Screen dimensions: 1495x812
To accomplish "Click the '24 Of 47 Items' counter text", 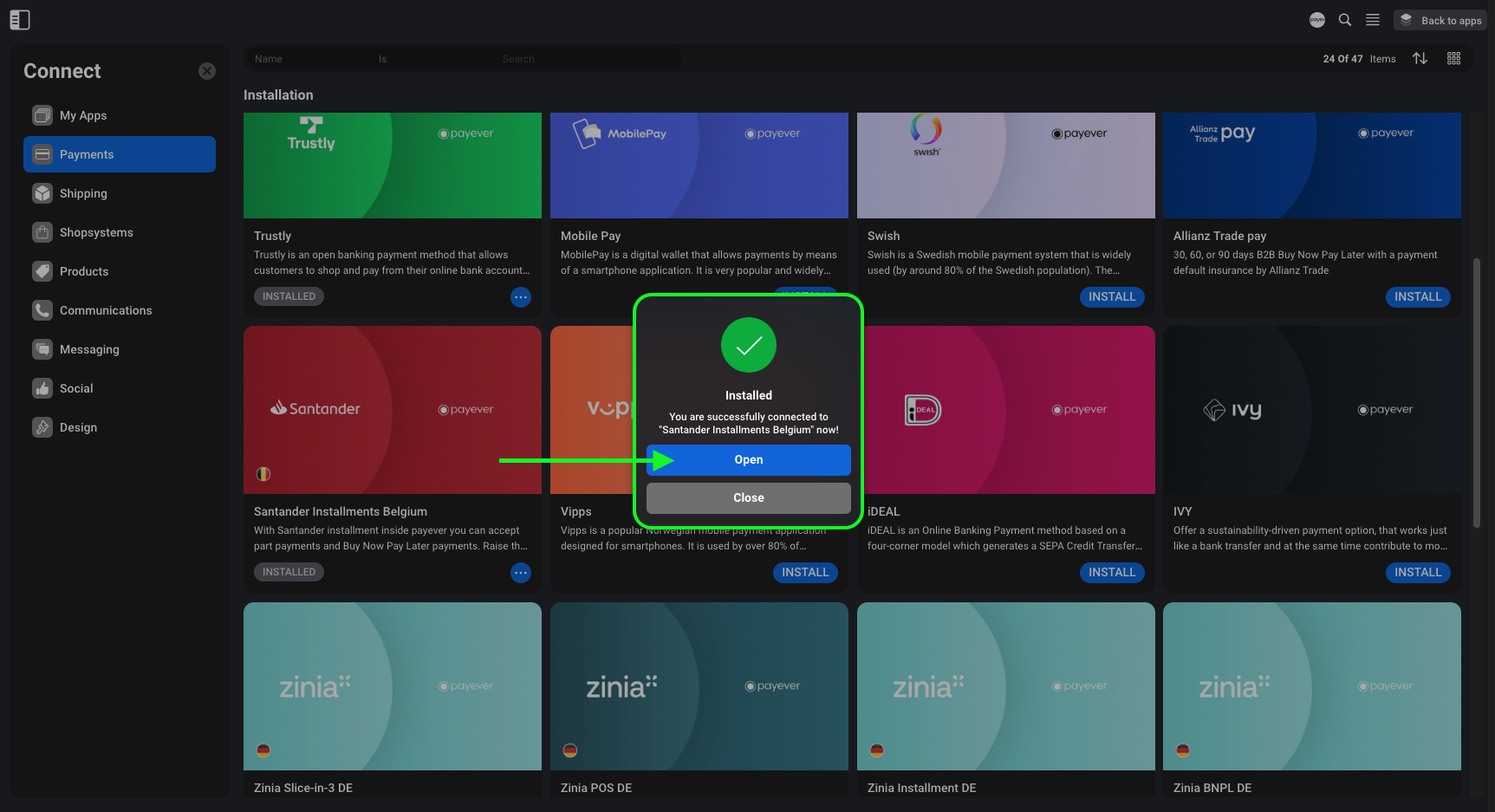I will click(x=1359, y=59).
